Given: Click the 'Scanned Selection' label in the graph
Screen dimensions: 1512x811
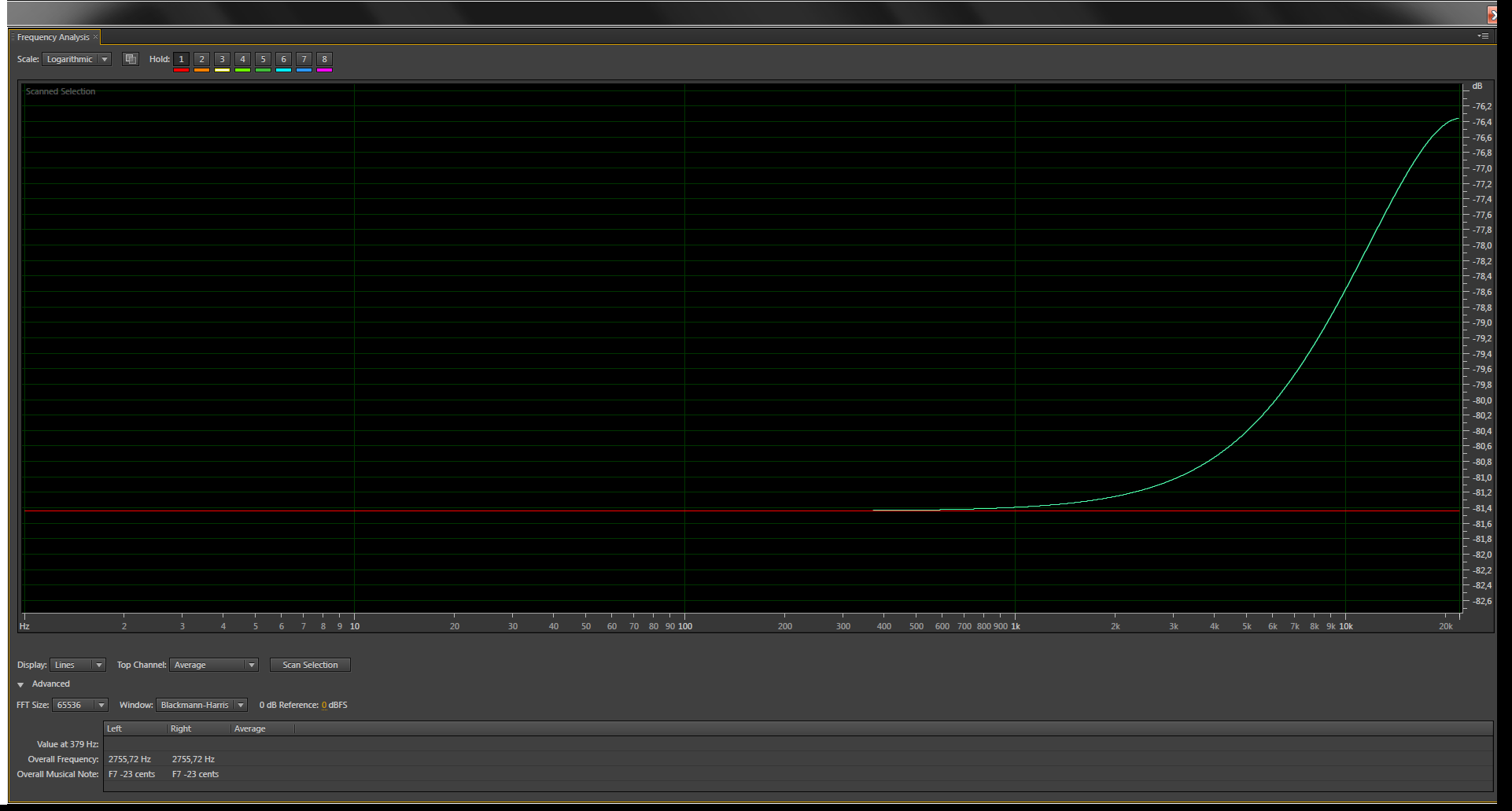Looking at the screenshot, I should click(61, 91).
